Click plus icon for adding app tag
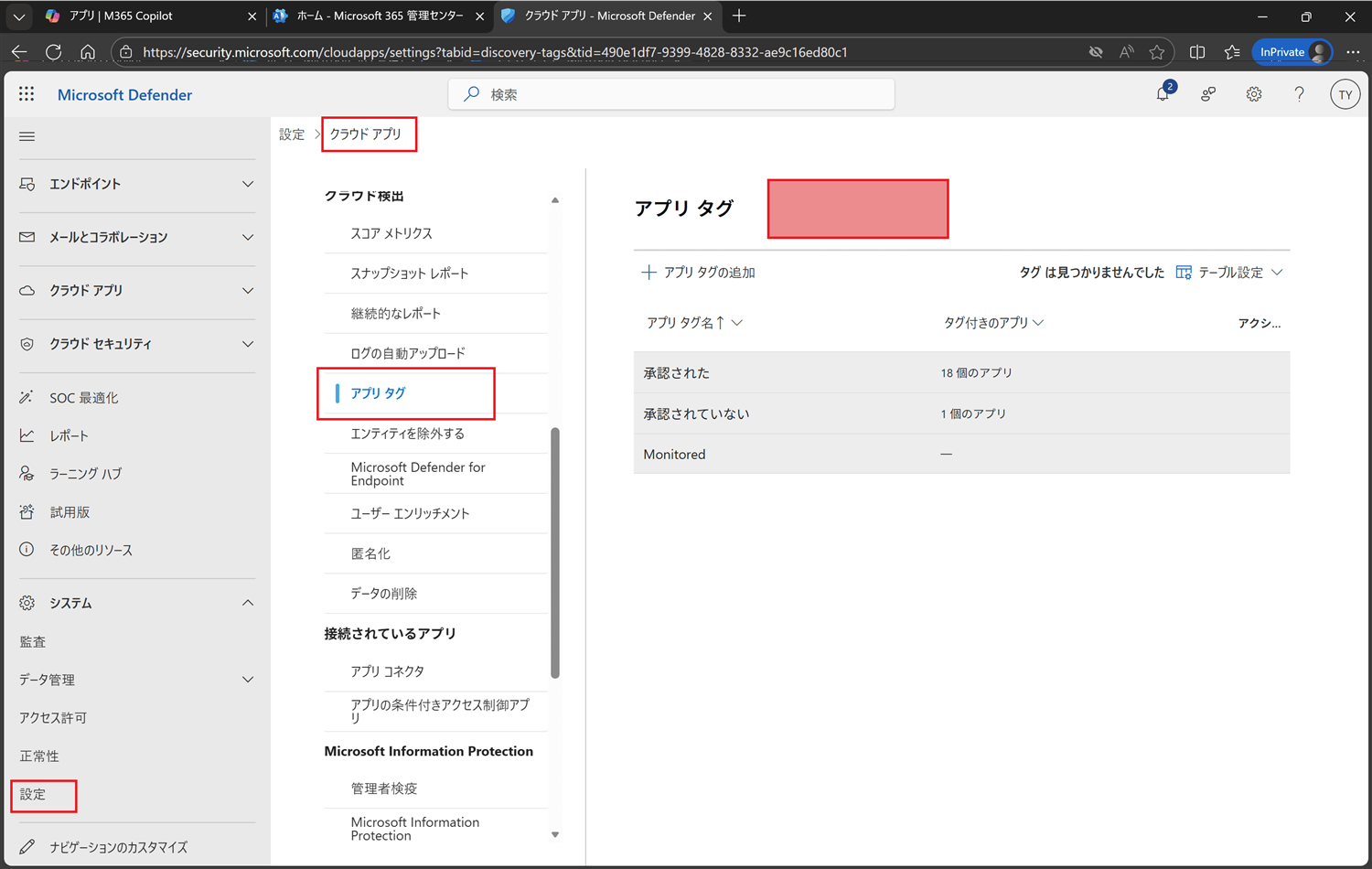Viewport: 1372px width, 869px height. tap(648, 273)
